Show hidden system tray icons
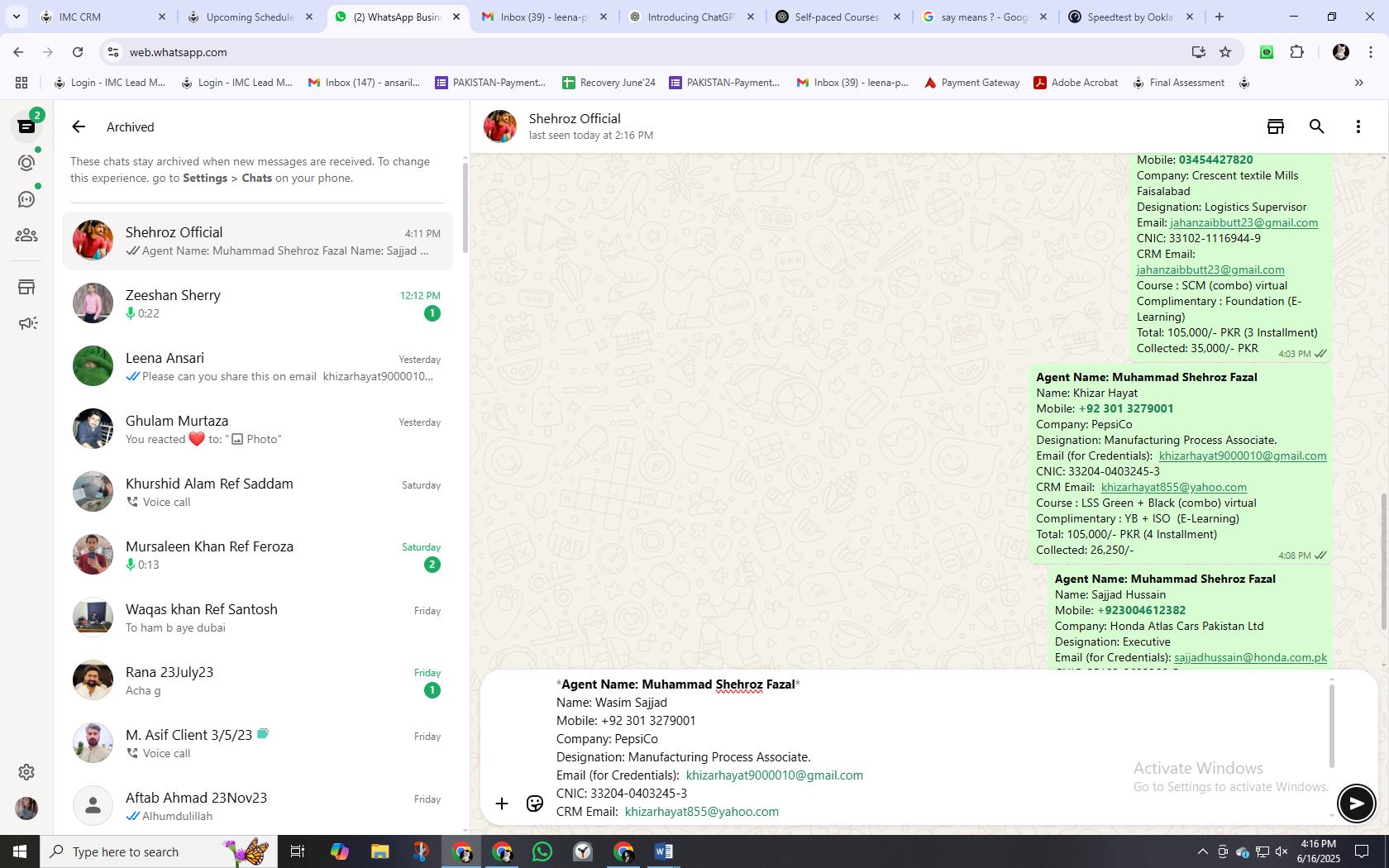This screenshot has height=868, width=1389. (1202, 851)
